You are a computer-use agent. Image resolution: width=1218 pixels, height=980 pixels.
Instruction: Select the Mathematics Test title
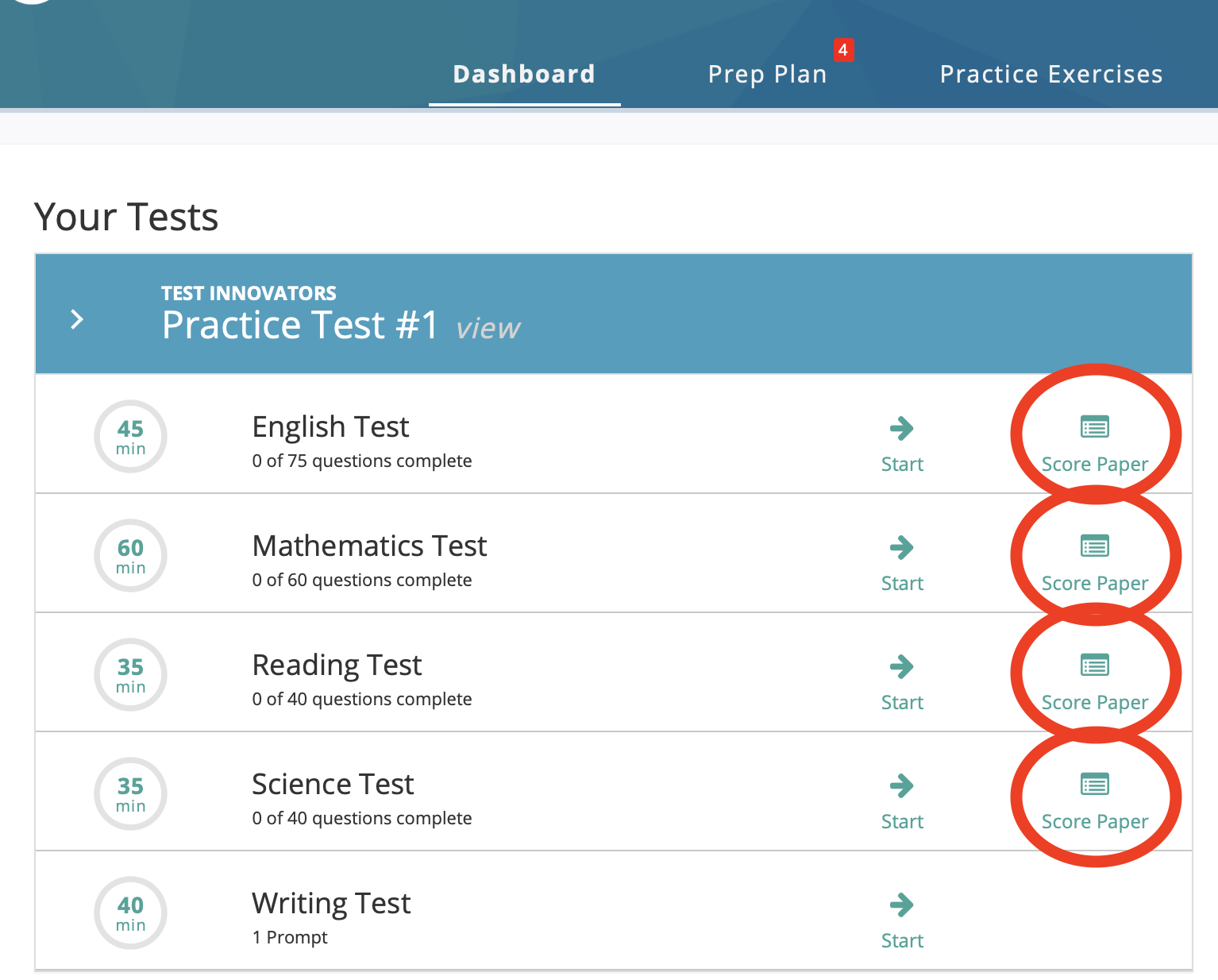[369, 546]
